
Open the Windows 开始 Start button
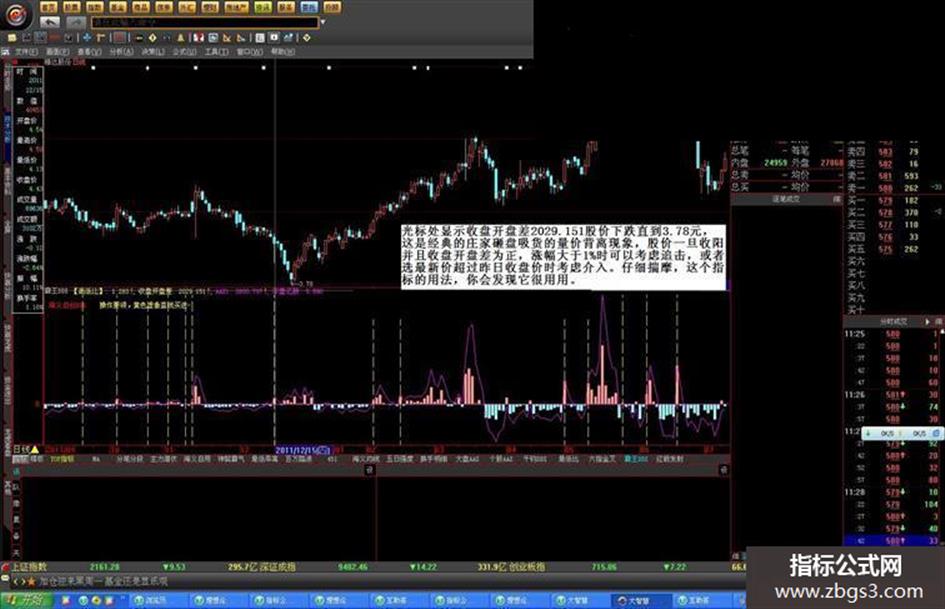pos(27,600)
